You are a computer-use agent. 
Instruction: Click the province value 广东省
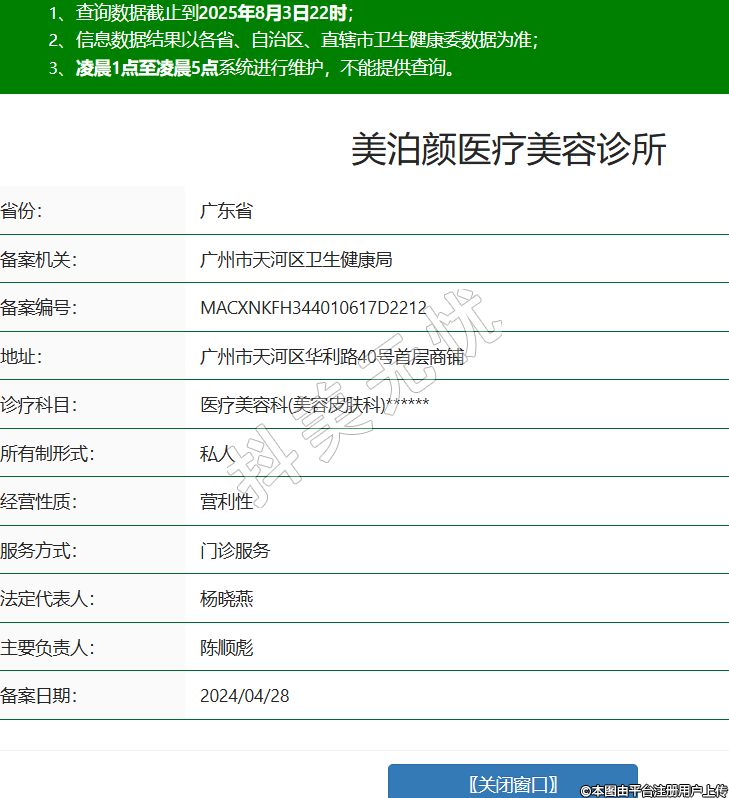coord(226,211)
